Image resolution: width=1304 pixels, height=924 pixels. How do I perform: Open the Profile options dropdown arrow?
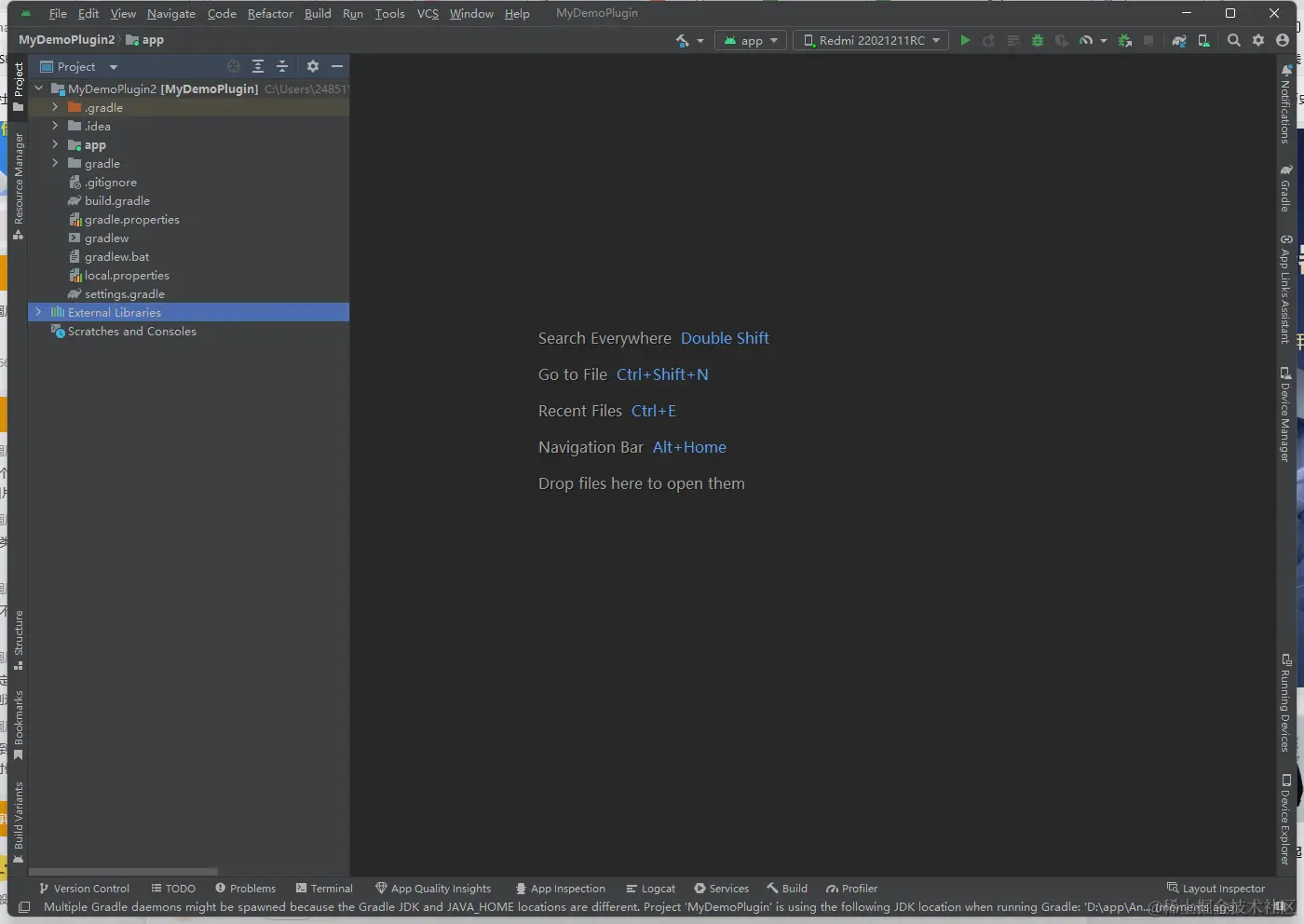tap(1103, 40)
